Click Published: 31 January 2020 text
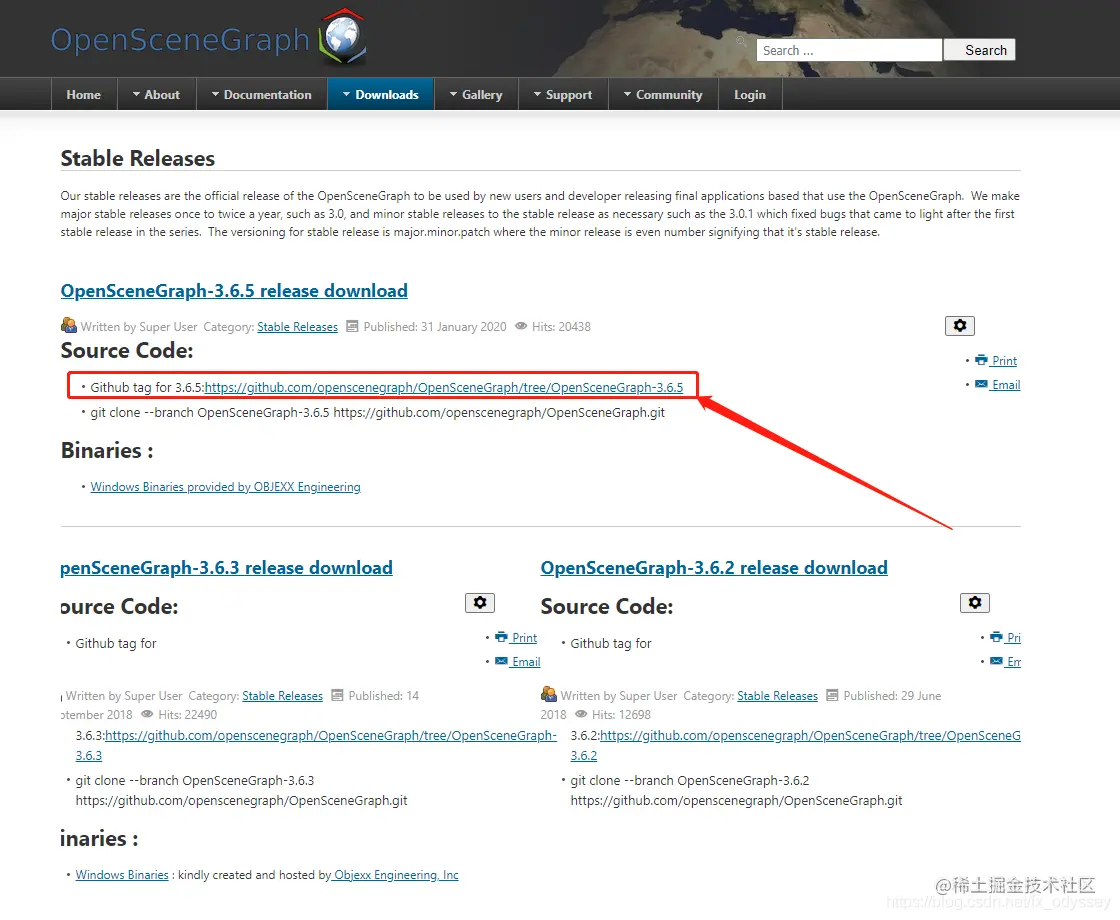 (435, 326)
